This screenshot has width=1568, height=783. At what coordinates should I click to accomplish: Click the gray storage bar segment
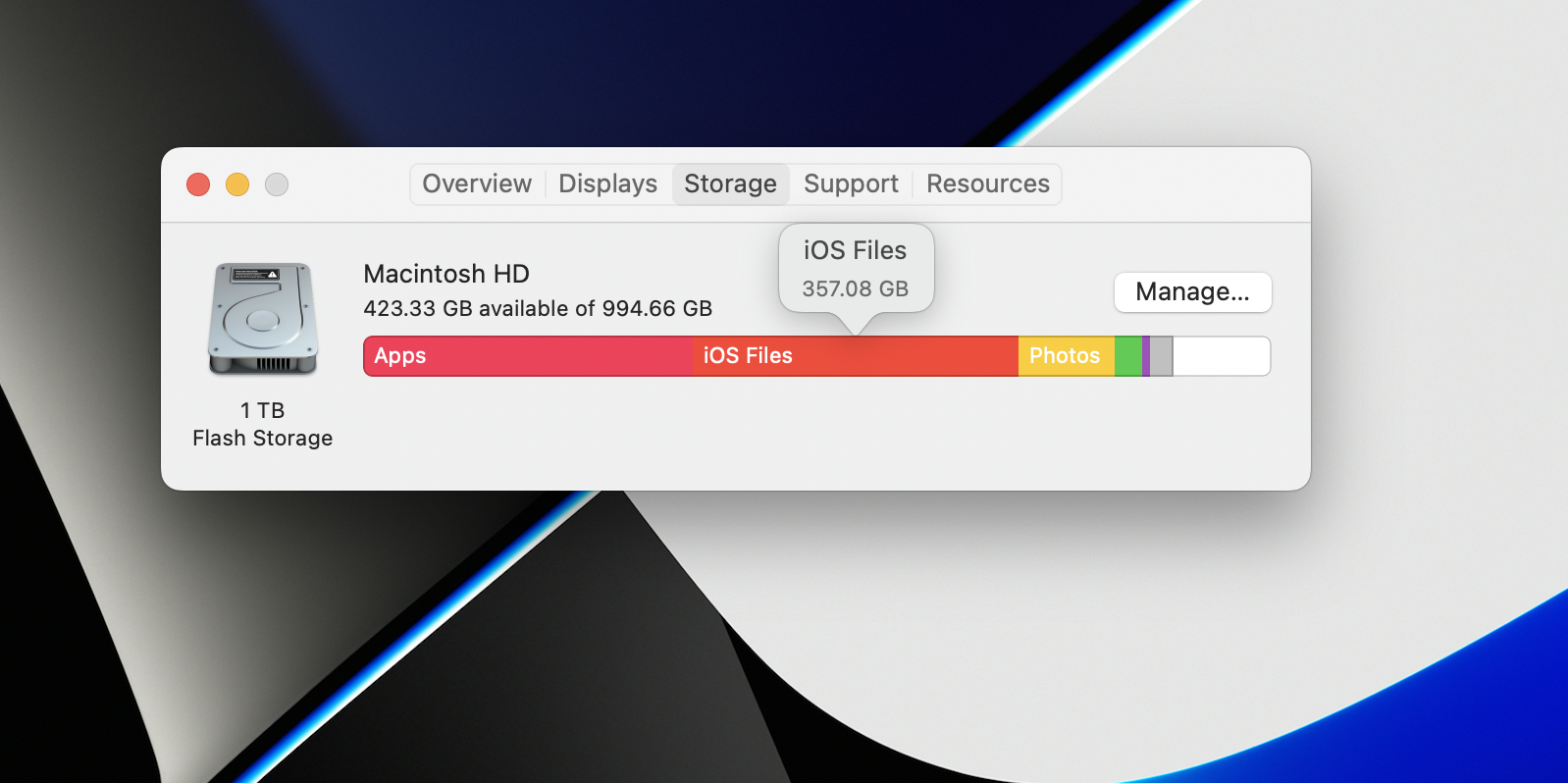[1162, 356]
